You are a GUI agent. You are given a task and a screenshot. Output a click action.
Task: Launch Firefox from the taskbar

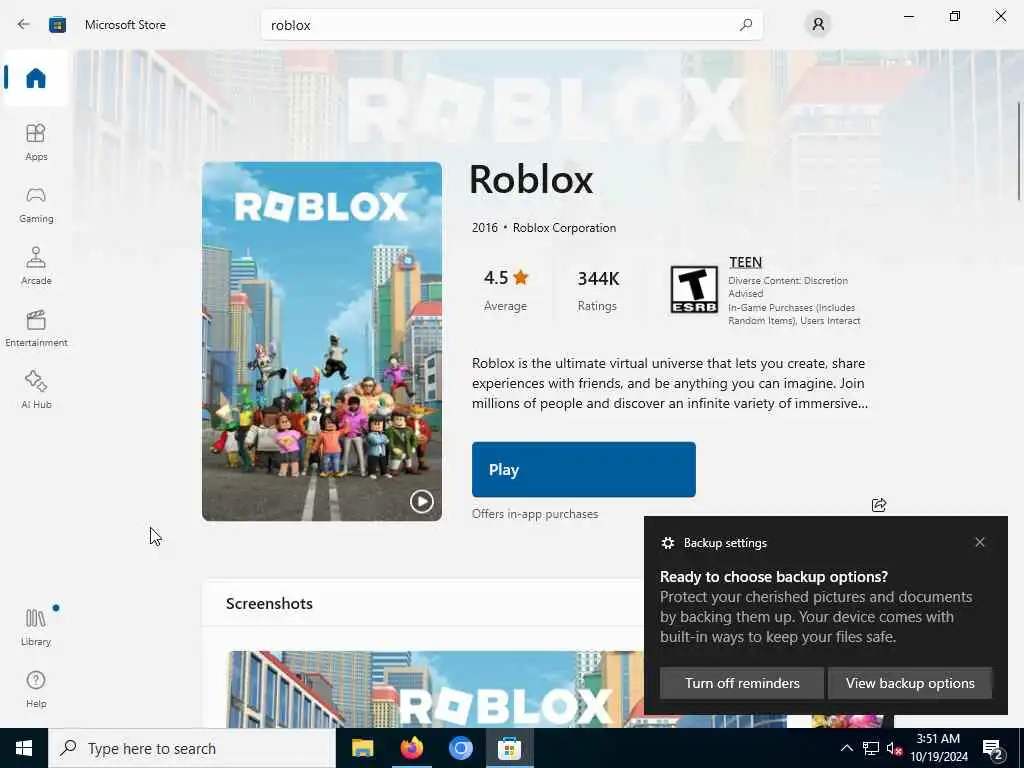tap(411, 748)
